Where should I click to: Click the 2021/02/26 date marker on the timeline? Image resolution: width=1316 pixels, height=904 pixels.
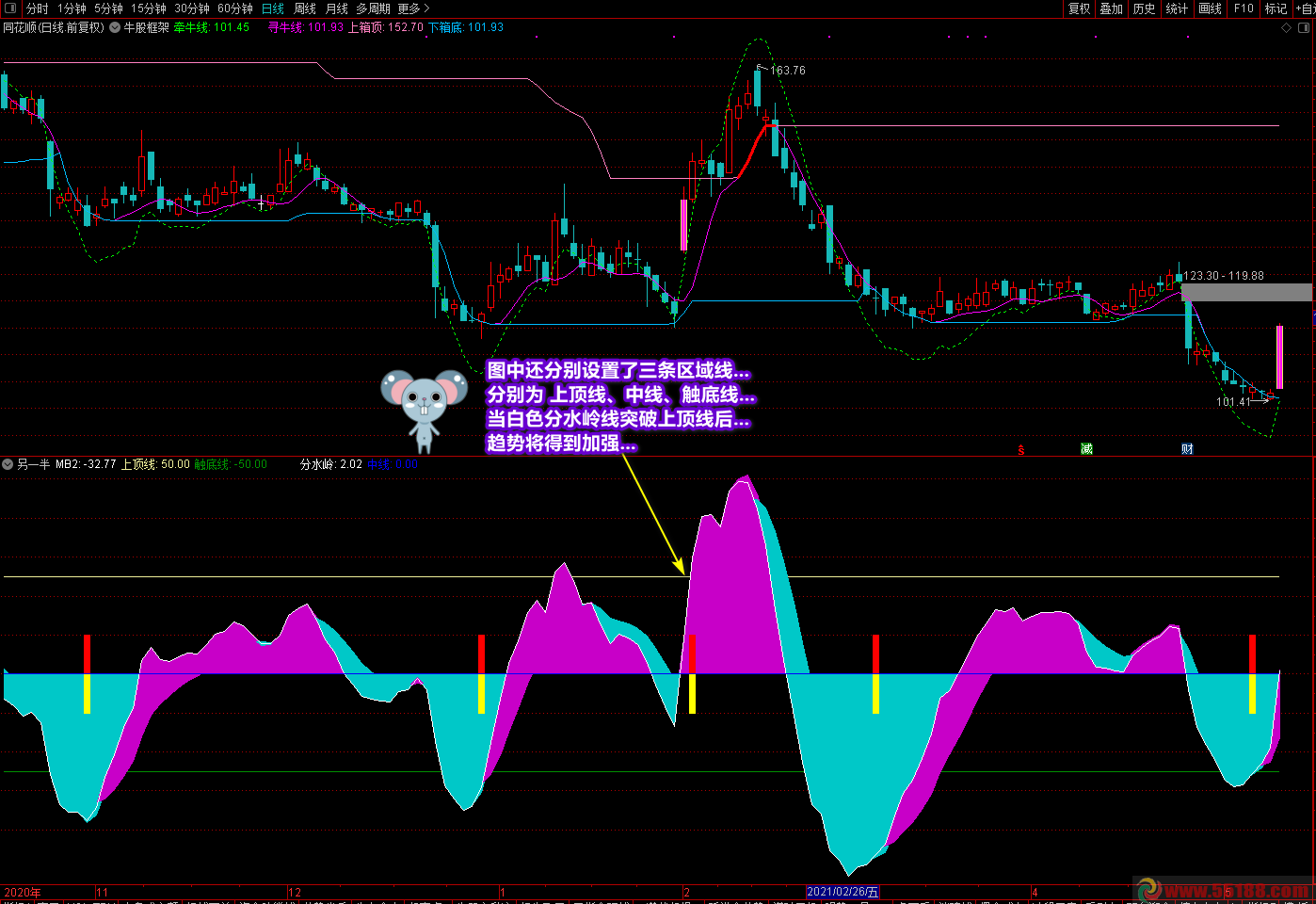(843, 892)
